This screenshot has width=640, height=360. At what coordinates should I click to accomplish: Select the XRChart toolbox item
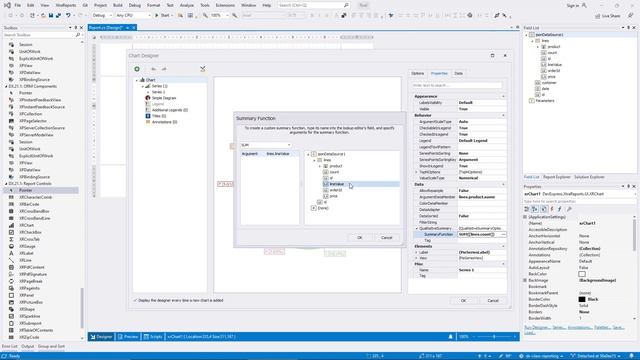(27, 225)
